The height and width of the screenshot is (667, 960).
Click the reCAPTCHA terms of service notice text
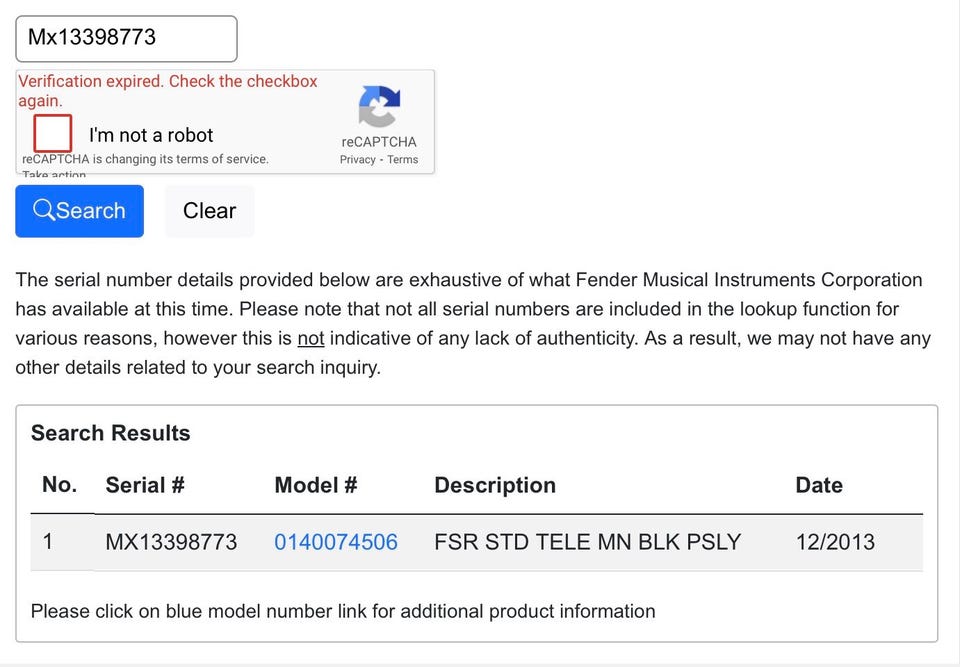pos(145,159)
